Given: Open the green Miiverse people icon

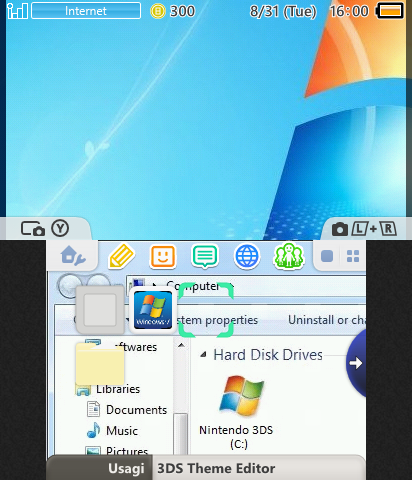Looking at the screenshot, I should (x=289, y=256).
